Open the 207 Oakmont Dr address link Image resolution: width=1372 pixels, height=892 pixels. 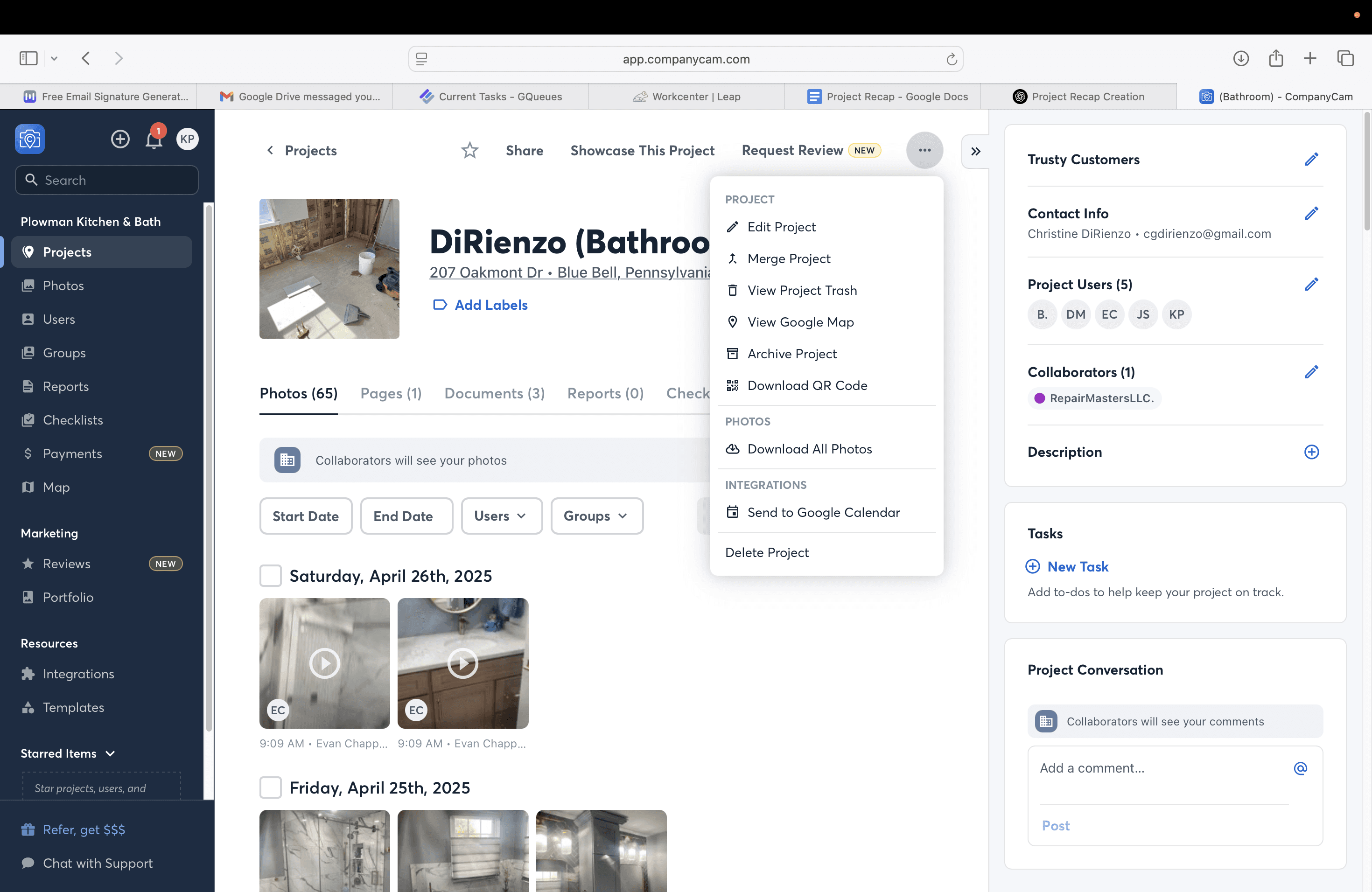(x=569, y=272)
